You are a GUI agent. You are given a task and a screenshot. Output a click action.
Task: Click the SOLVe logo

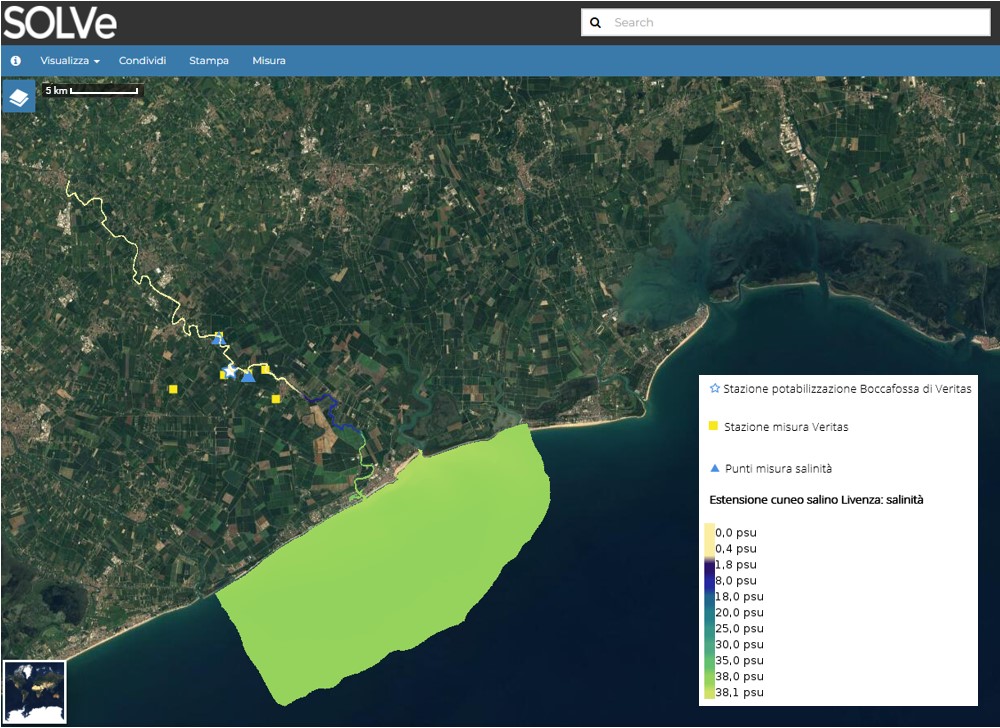59,22
